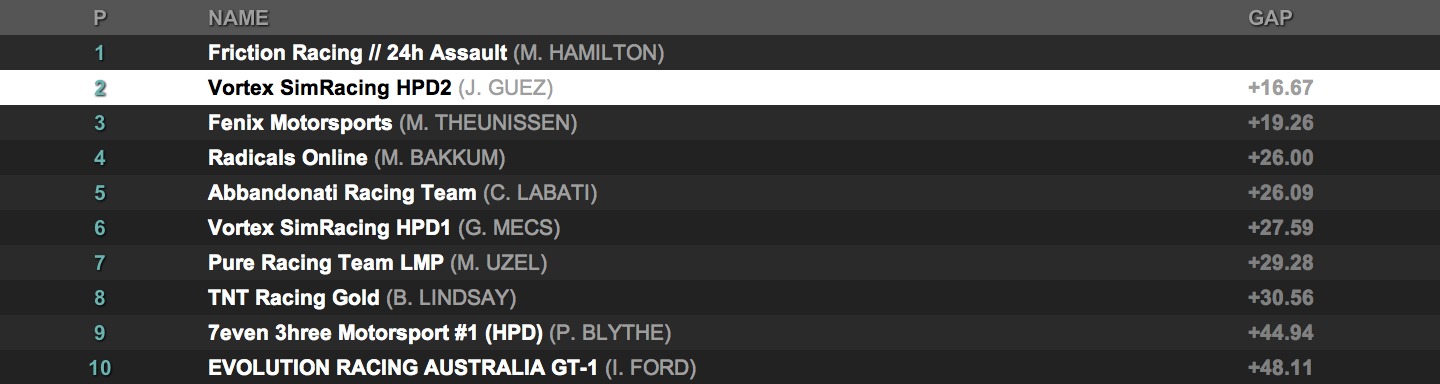
Task: Sort by the NAME column header
Action: click(x=238, y=18)
